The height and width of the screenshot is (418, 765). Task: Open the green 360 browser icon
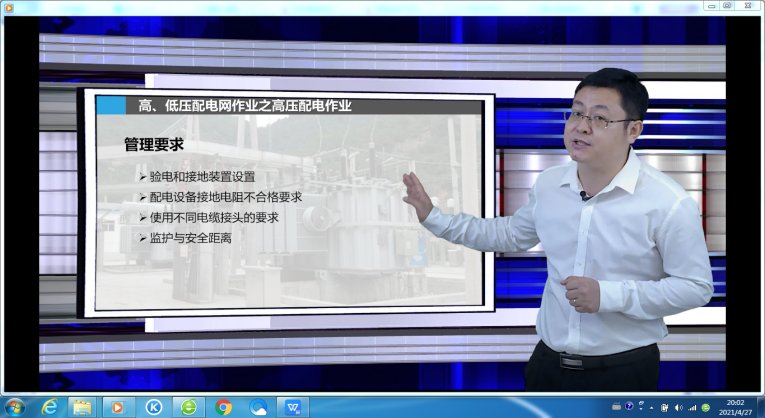(x=189, y=407)
